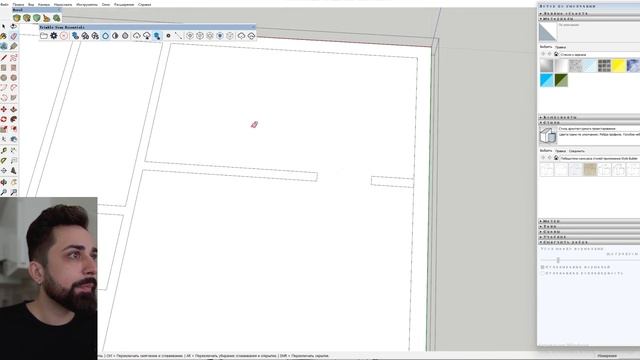Choose the Zoom Window tool
This screenshot has height=360, width=640.
(x=13, y=192)
